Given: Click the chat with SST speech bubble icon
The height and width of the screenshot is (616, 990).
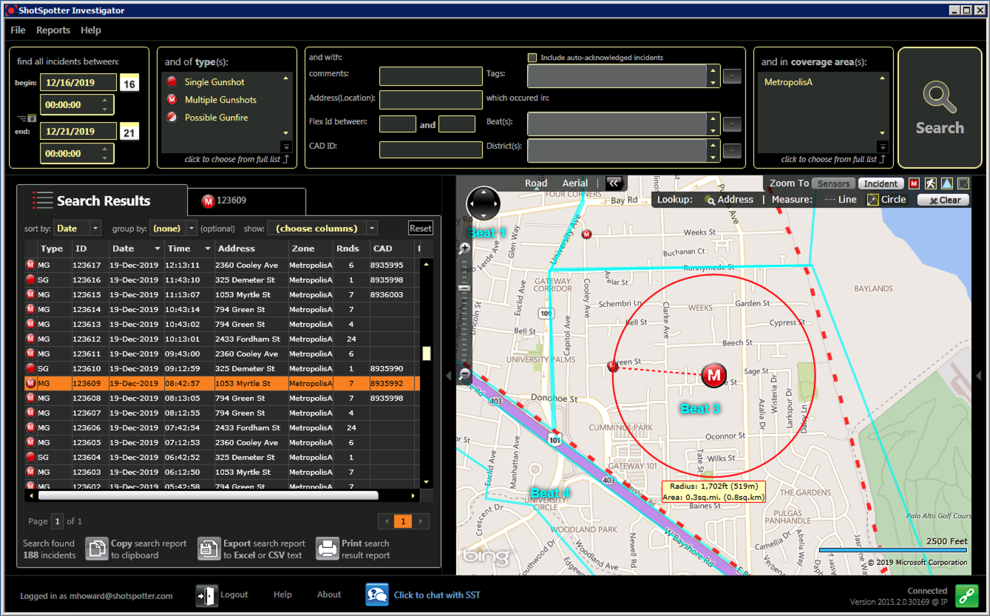Looking at the screenshot, I should click(377, 595).
